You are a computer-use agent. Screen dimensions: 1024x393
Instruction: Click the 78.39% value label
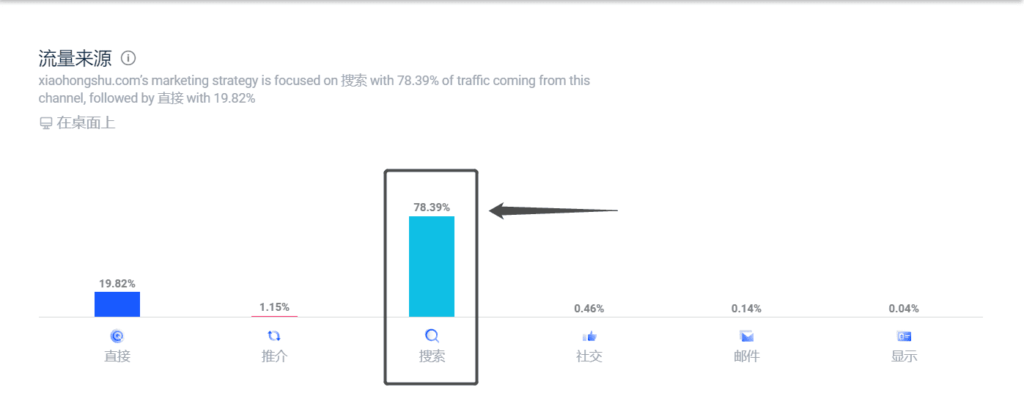[x=432, y=207]
